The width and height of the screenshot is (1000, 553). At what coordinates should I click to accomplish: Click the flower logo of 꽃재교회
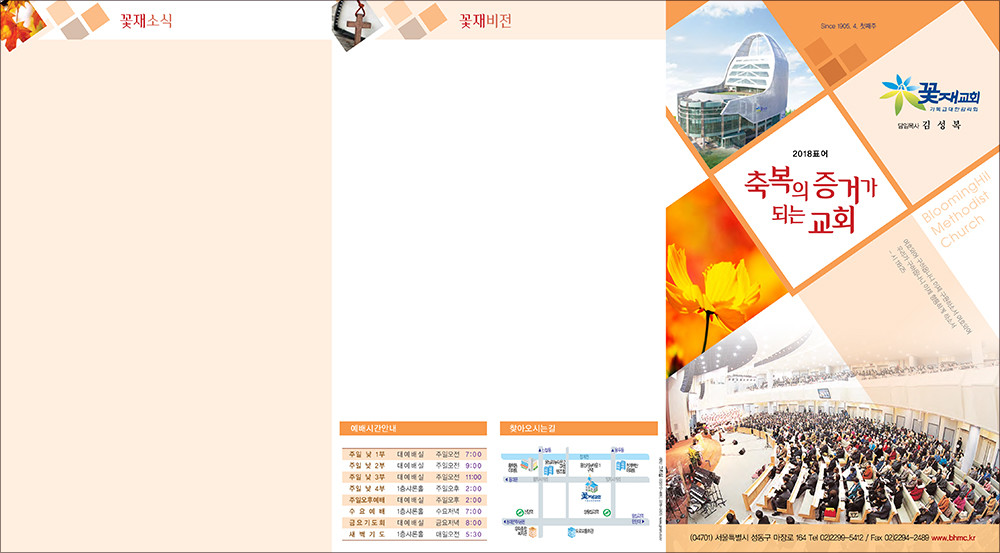(x=897, y=93)
